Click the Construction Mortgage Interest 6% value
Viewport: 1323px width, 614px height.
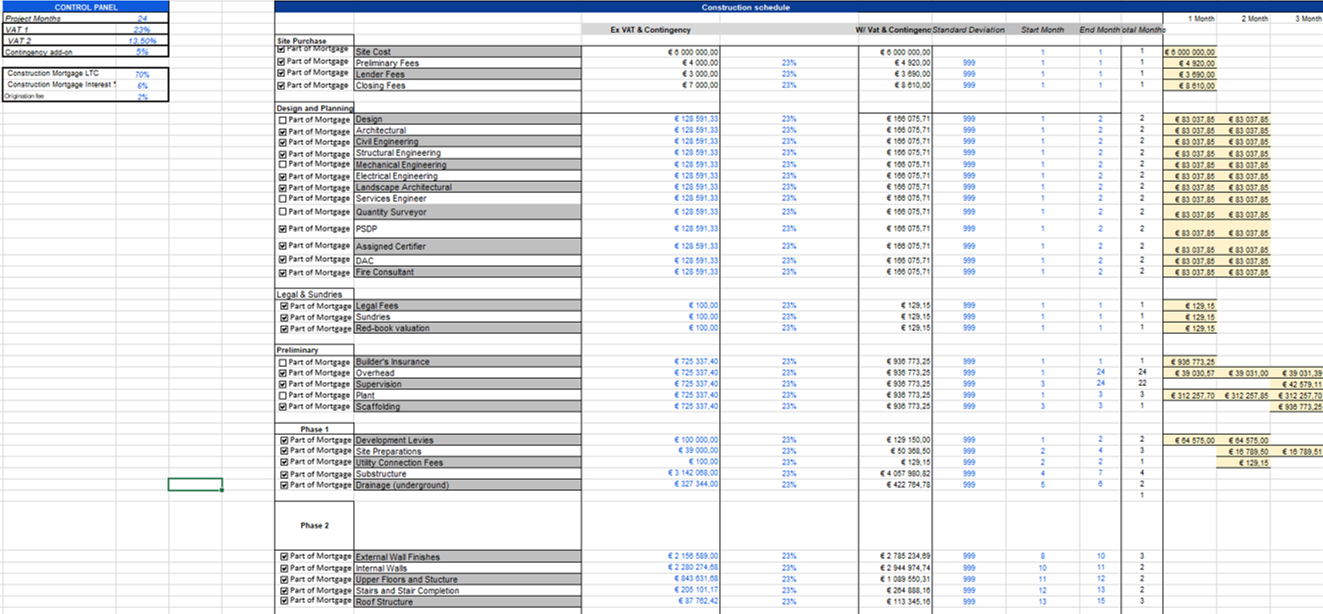(142, 86)
